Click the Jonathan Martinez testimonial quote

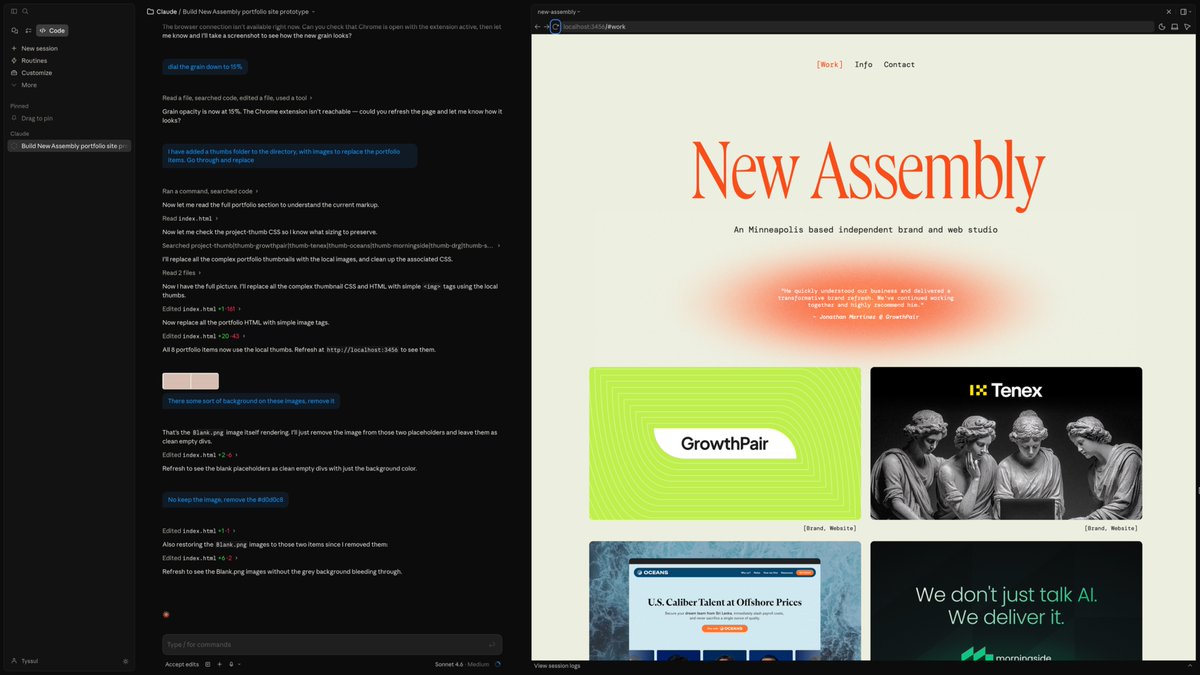[866, 303]
